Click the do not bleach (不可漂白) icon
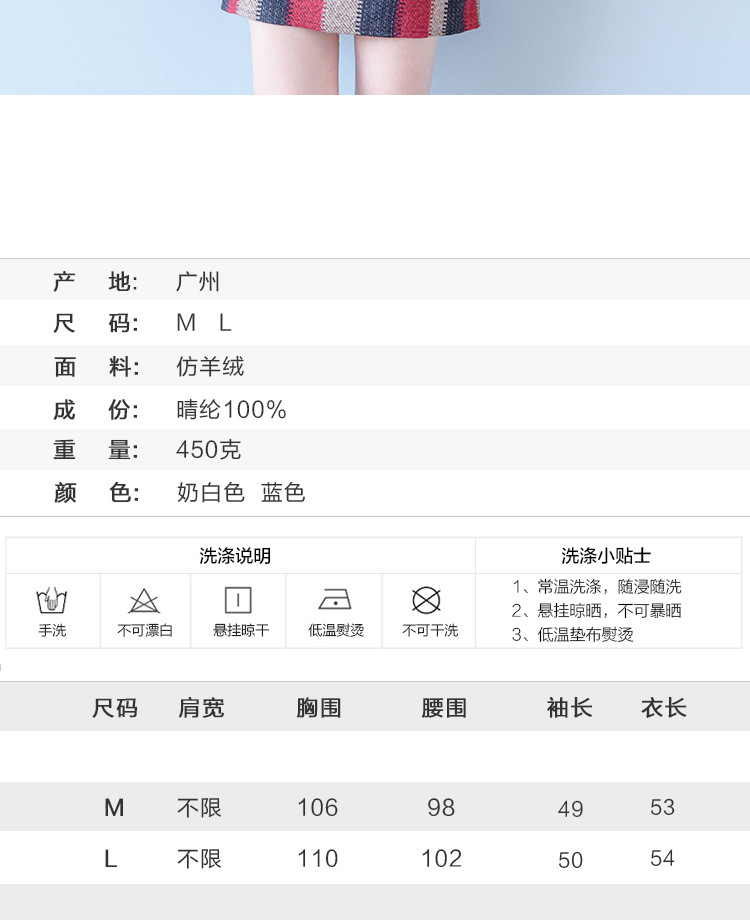750x920 pixels. pos(144,601)
